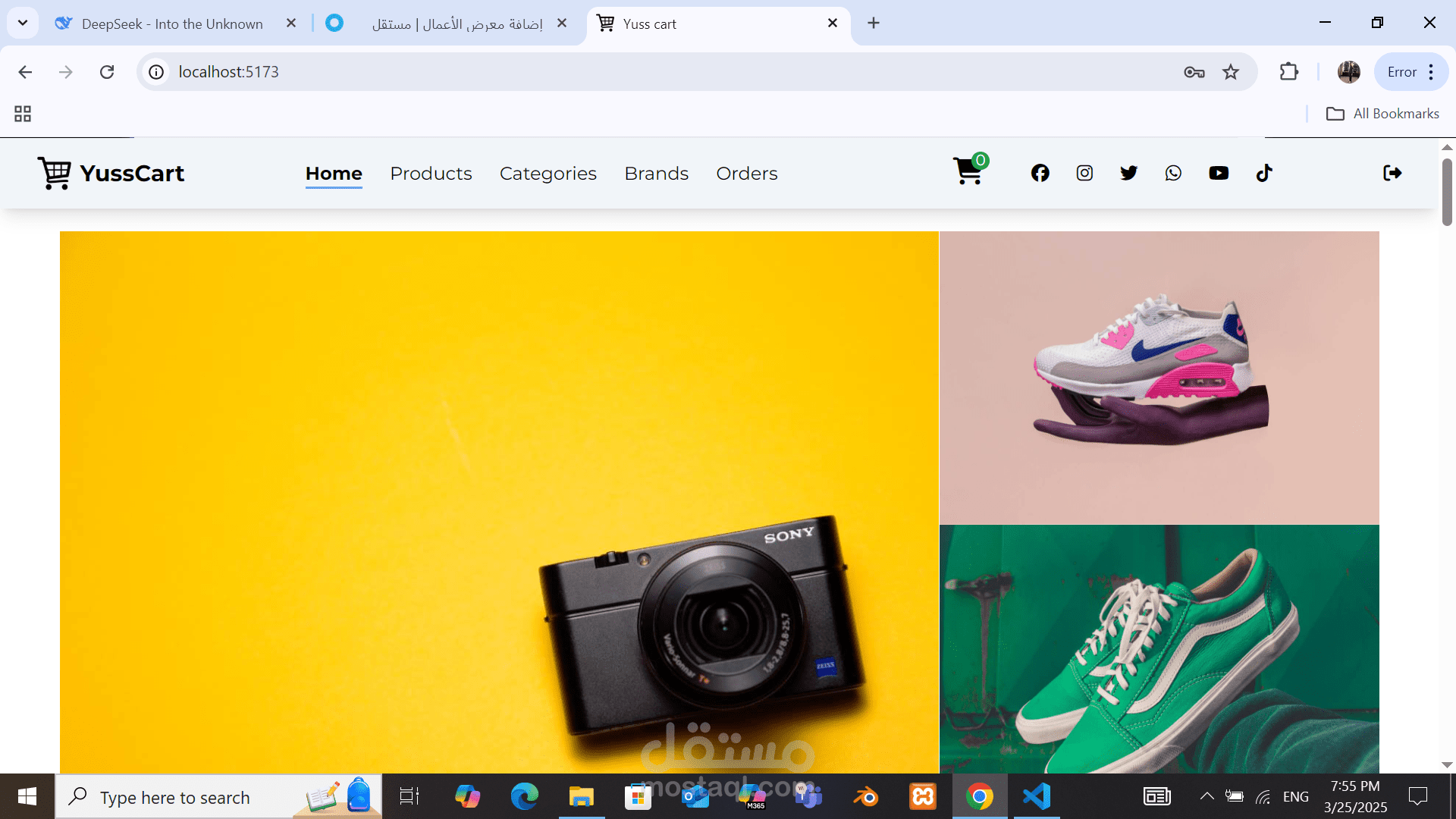Image resolution: width=1456 pixels, height=819 pixels.
Task: Open the Orders page
Action: pos(747,174)
